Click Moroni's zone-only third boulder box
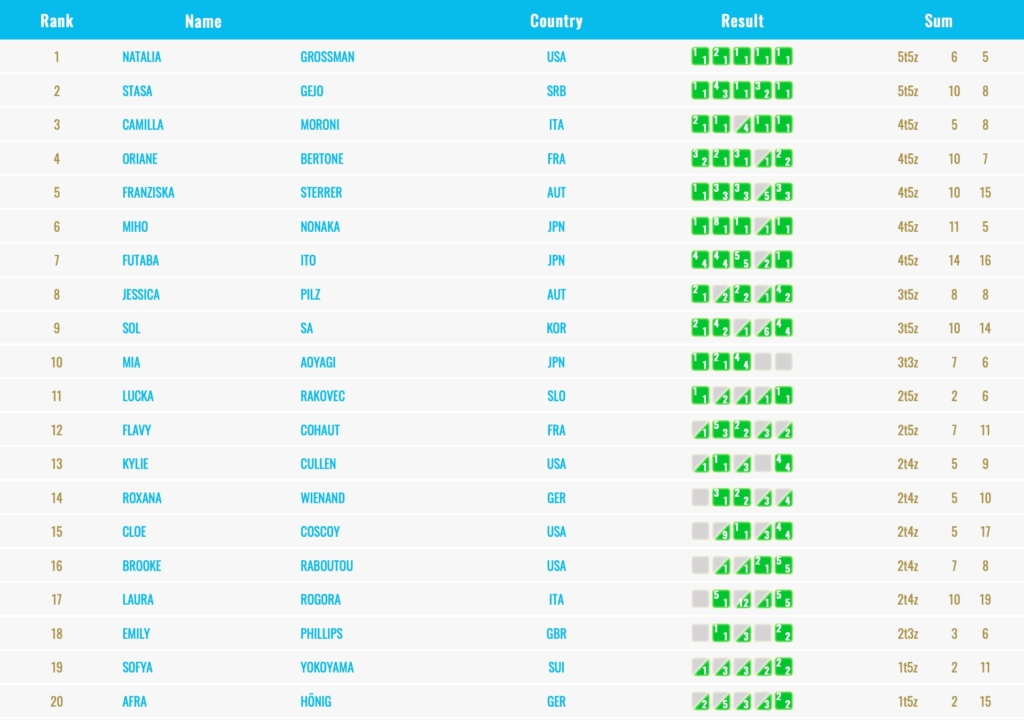 coord(742,125)
